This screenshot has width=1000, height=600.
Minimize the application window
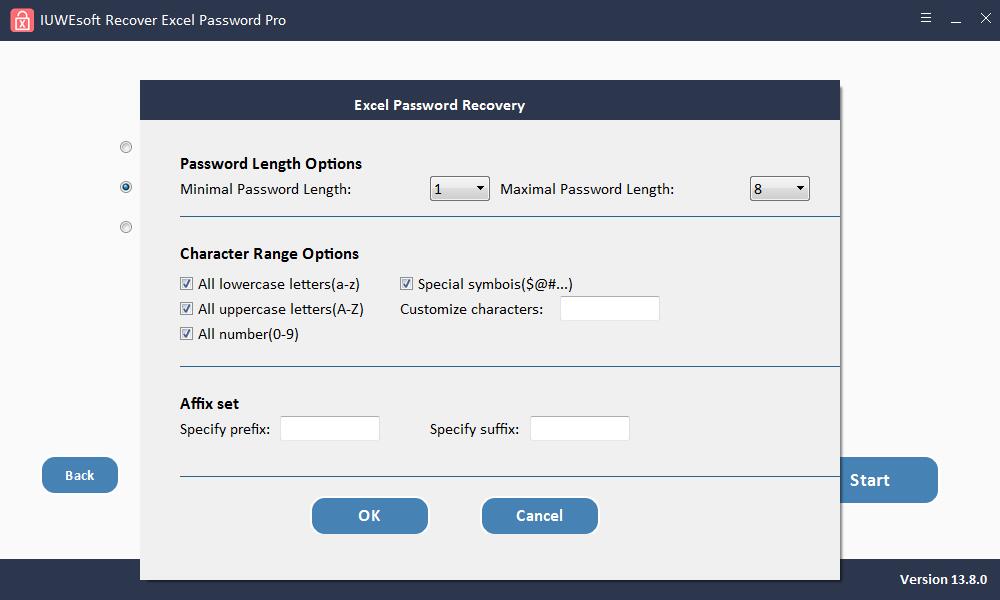point(955,19)
